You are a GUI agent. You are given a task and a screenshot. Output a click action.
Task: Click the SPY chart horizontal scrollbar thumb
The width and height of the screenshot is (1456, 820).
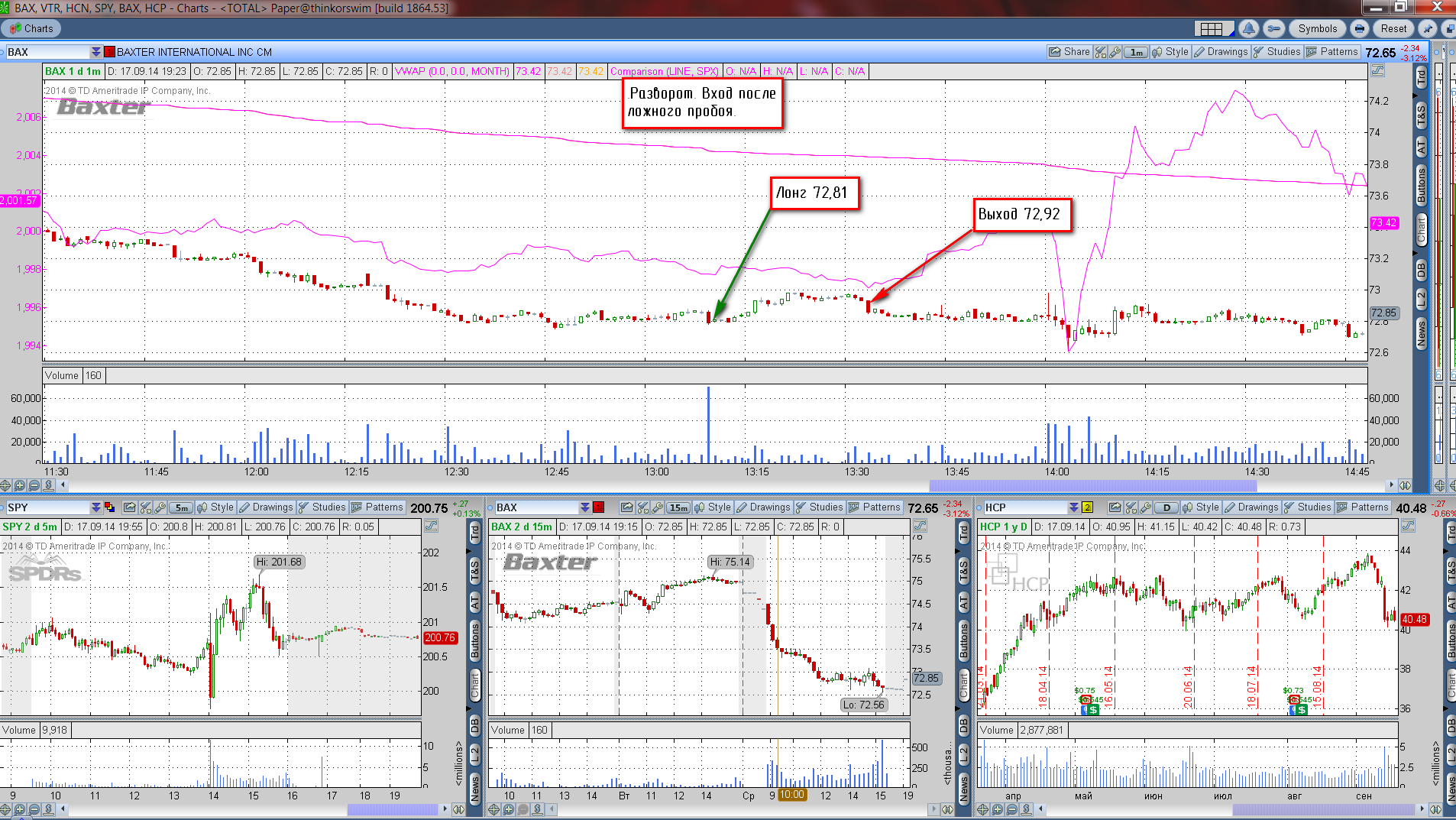[393, 809]
